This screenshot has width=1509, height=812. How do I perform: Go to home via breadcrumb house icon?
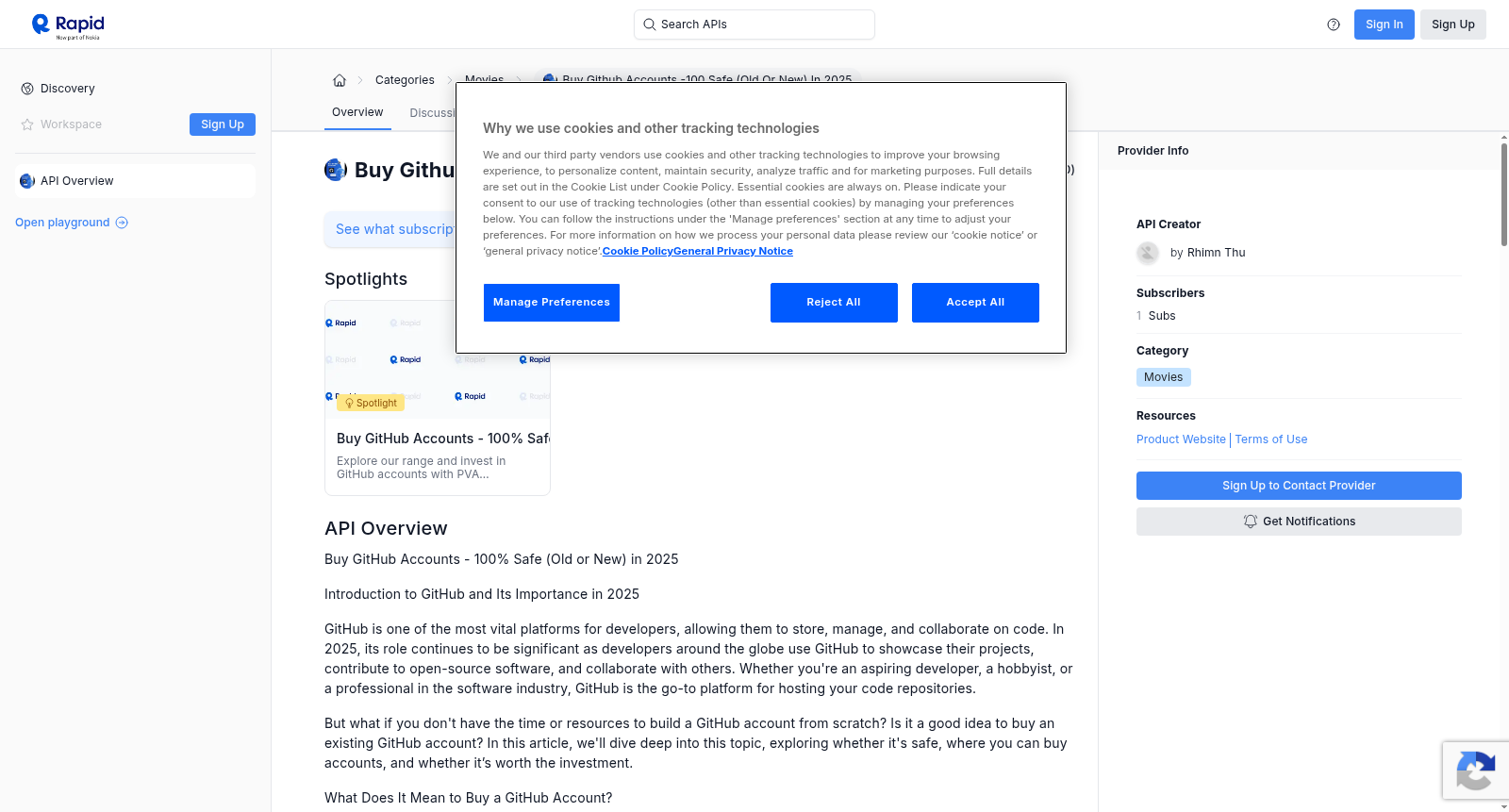point(340,80)
